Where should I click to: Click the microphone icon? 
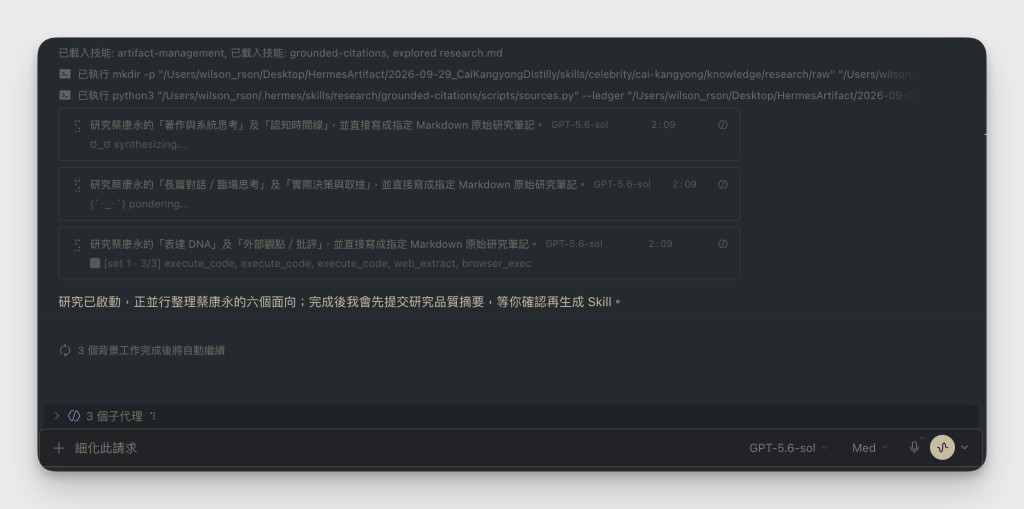pos(914,448)
